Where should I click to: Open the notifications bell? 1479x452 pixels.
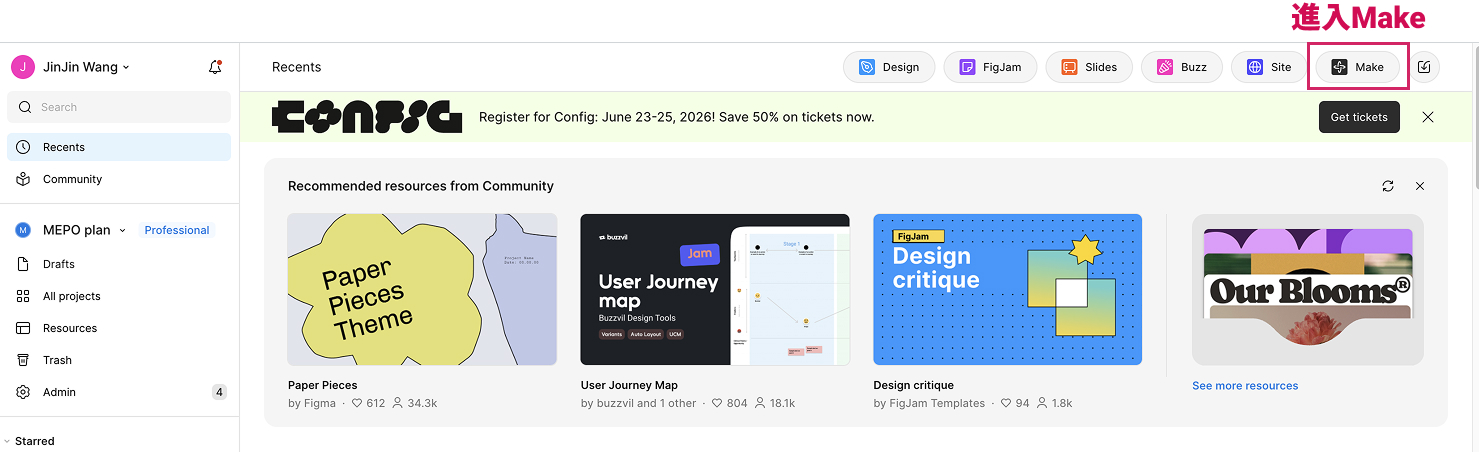(x=215, y=67)
